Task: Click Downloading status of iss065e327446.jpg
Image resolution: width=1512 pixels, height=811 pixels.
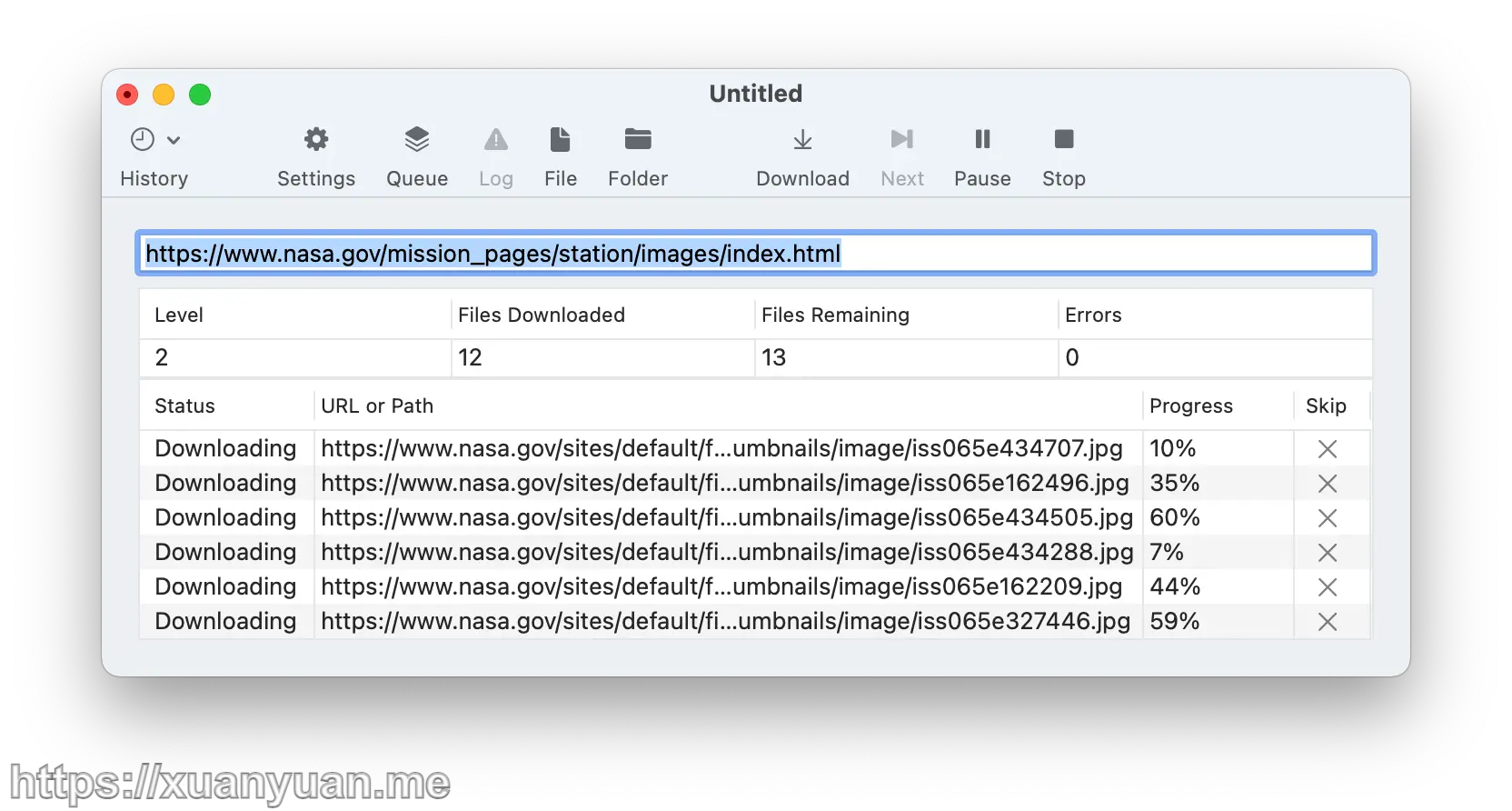Action: [225, 621]
